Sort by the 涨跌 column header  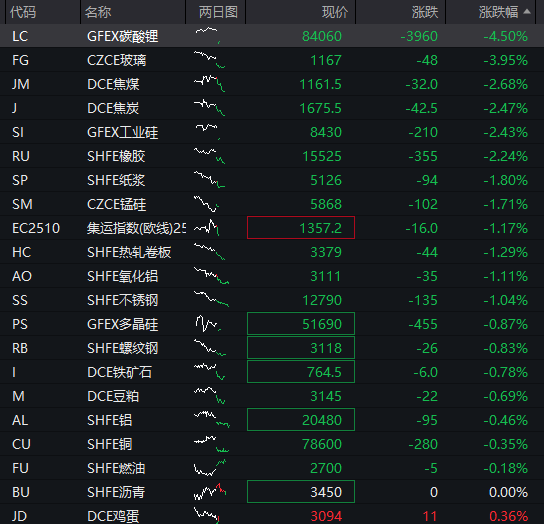(425, 12)
